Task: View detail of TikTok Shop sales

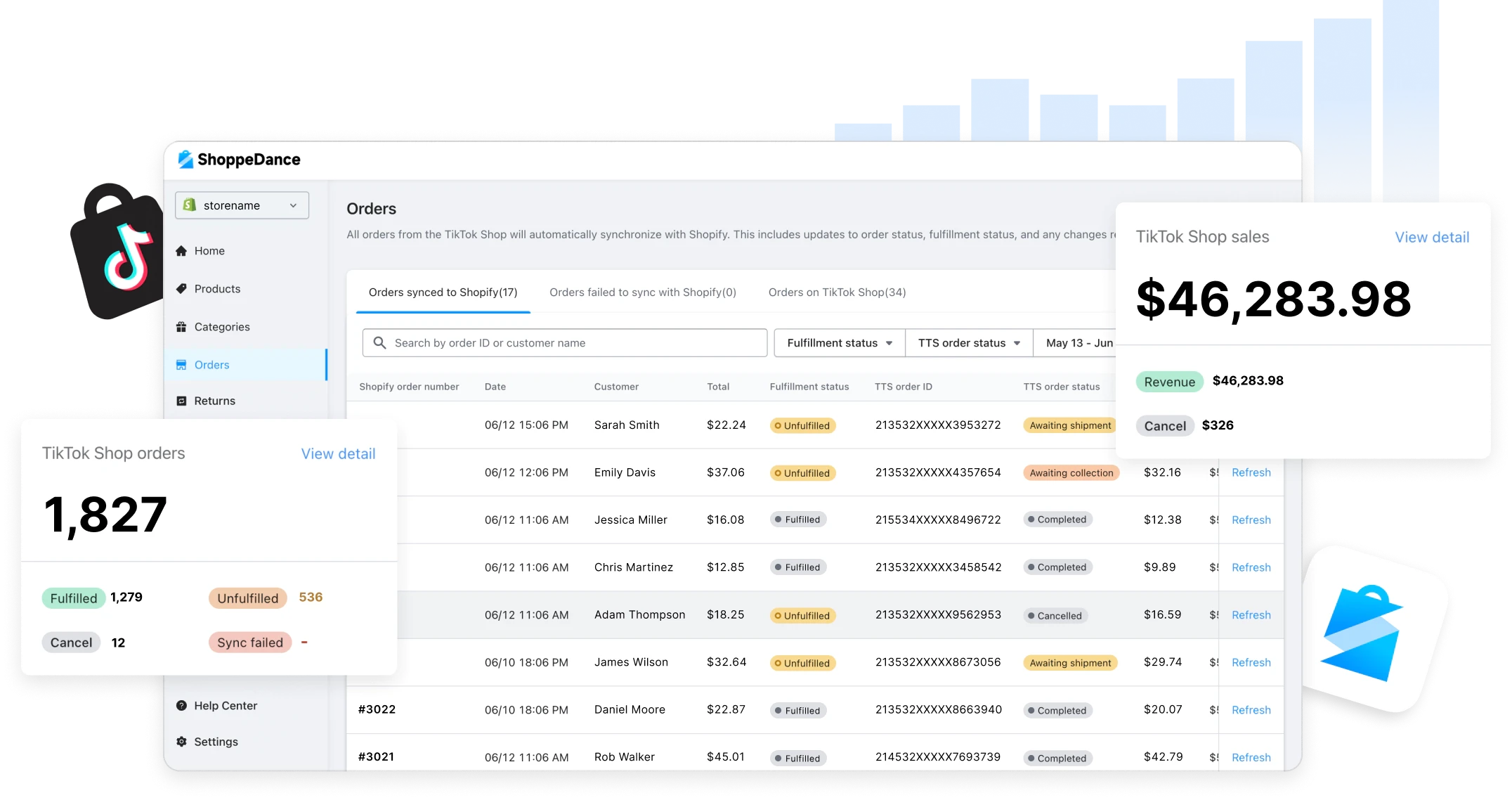Action: click(1432, 237)
